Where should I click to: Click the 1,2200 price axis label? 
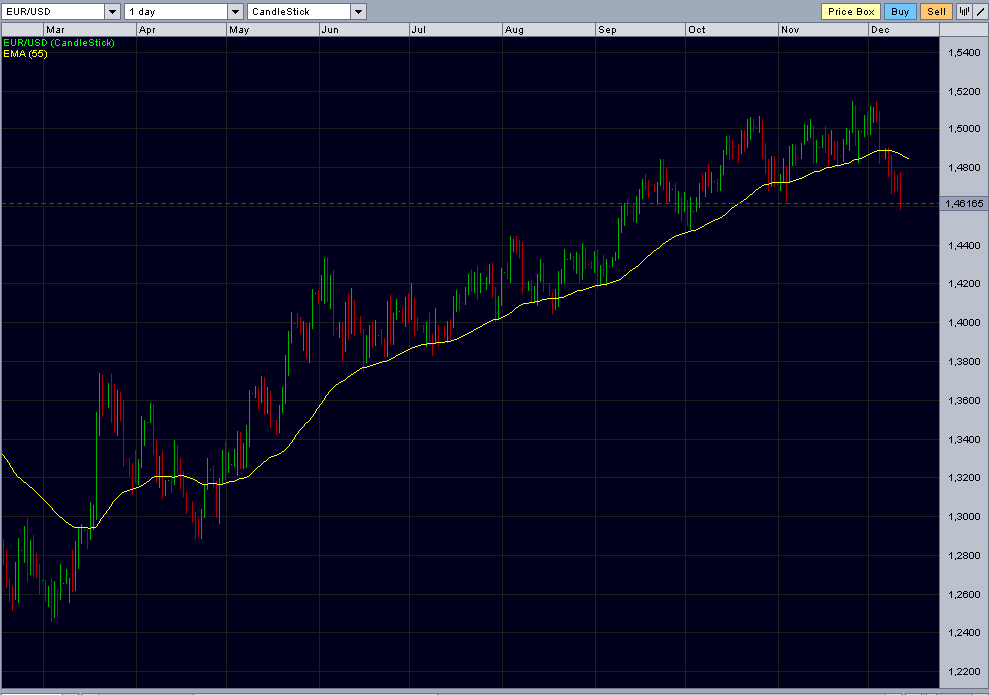[964, 672]
